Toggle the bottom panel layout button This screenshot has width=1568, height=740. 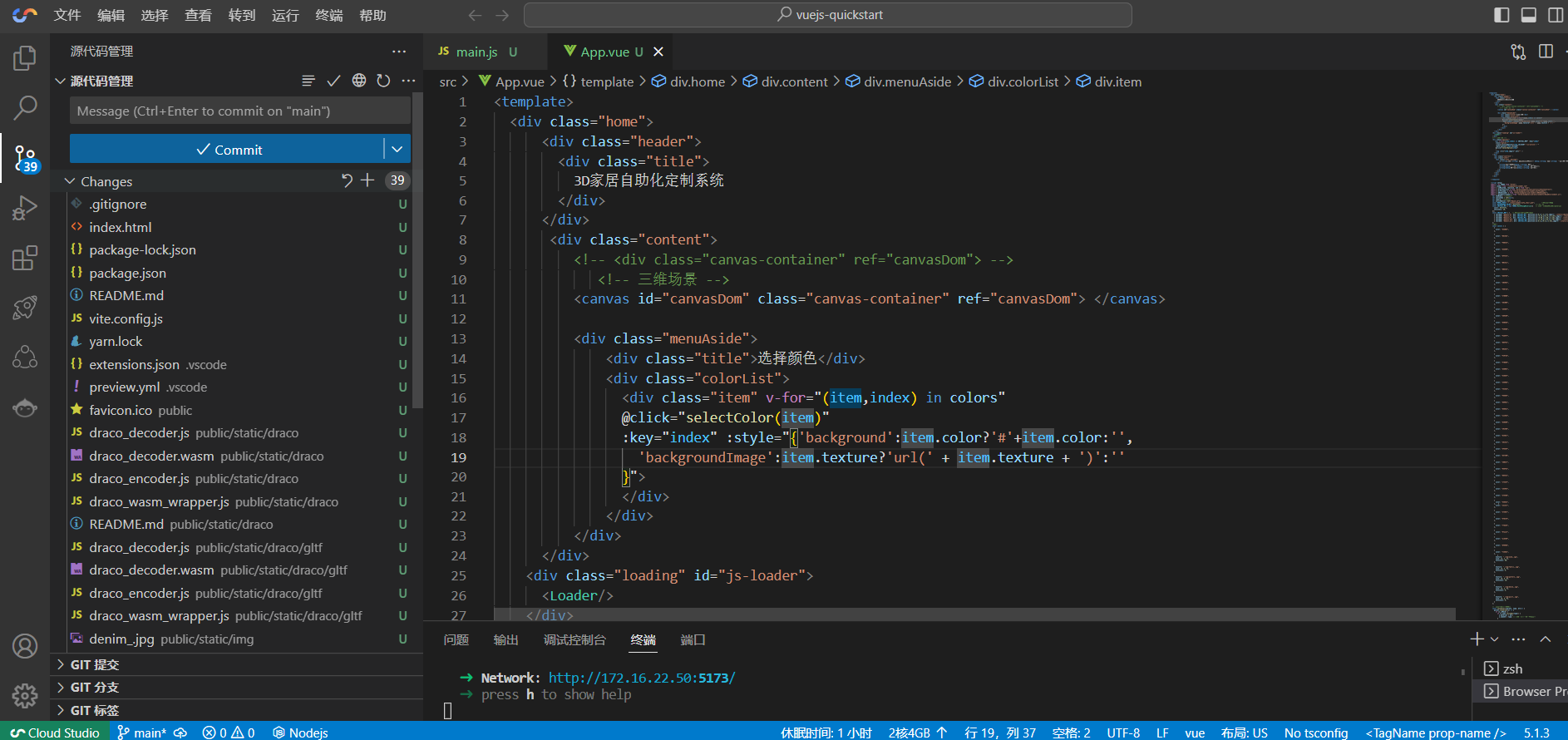(x=1528, y=15)
